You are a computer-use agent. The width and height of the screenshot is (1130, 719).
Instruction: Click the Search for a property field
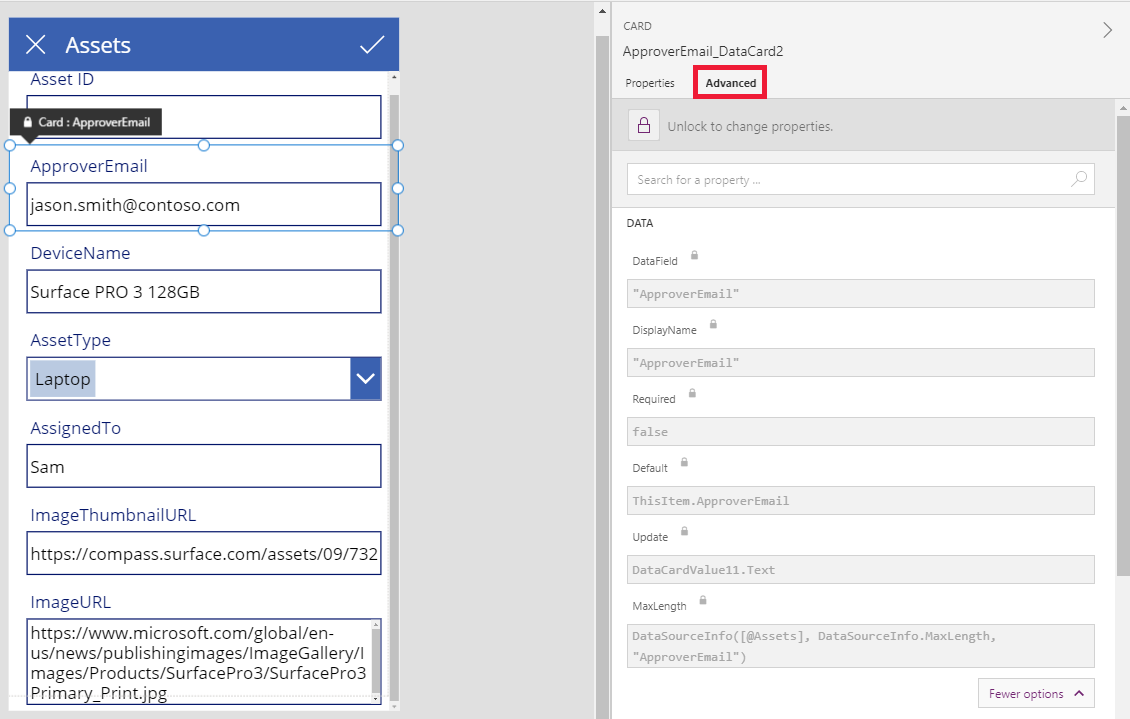[x=860, y=179]
